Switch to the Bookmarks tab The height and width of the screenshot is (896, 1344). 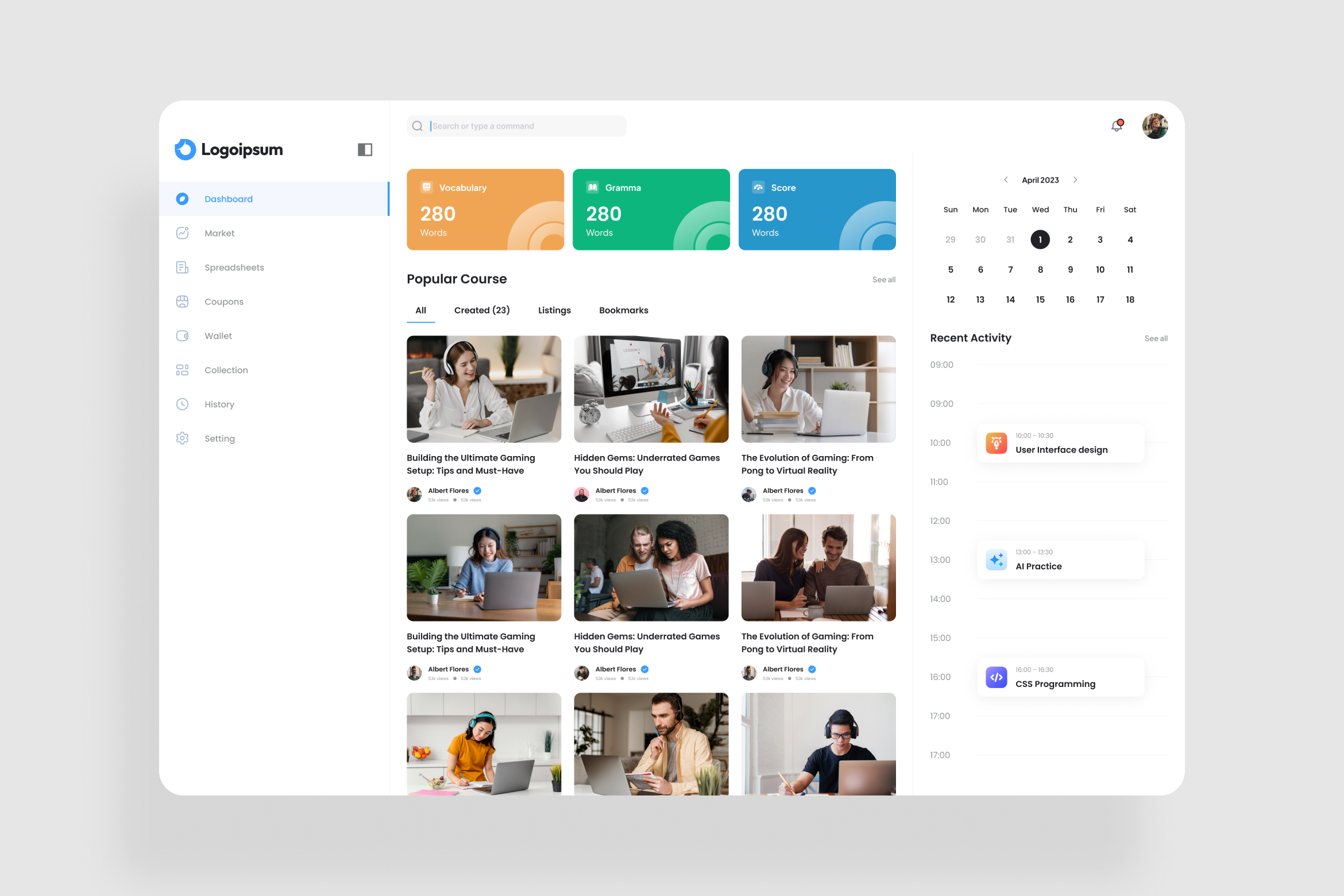point(623,310)
